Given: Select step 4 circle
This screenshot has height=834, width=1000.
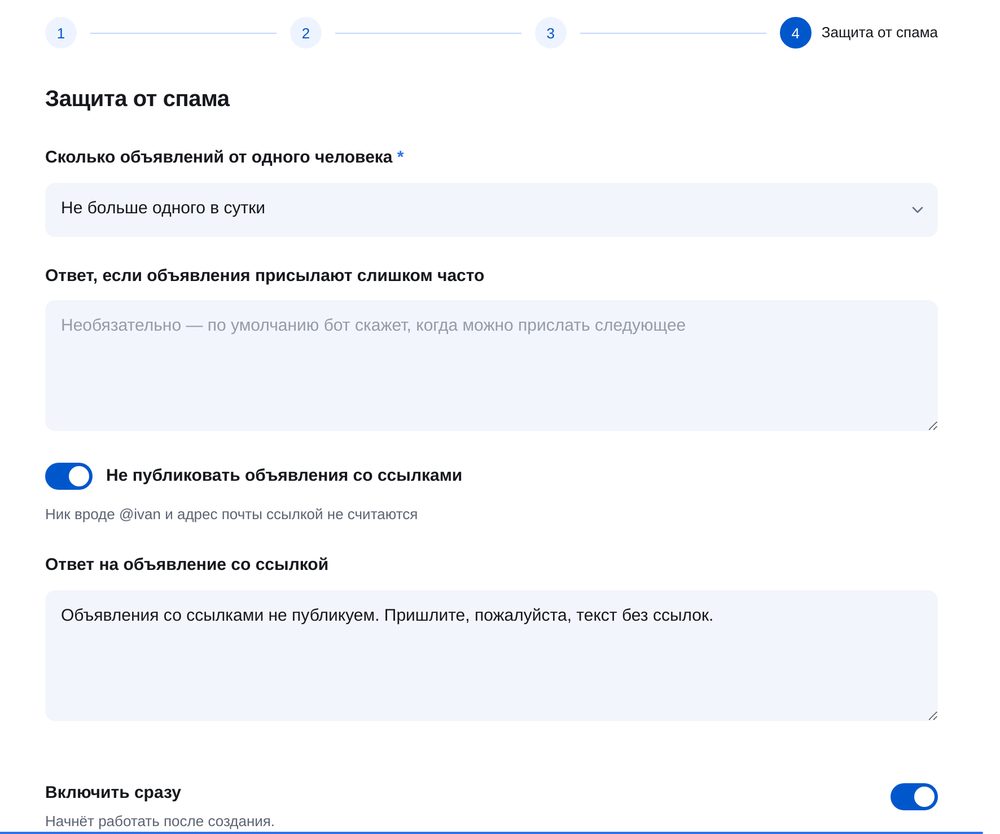Looking at the screenshot, I should (x=795, y=33).
